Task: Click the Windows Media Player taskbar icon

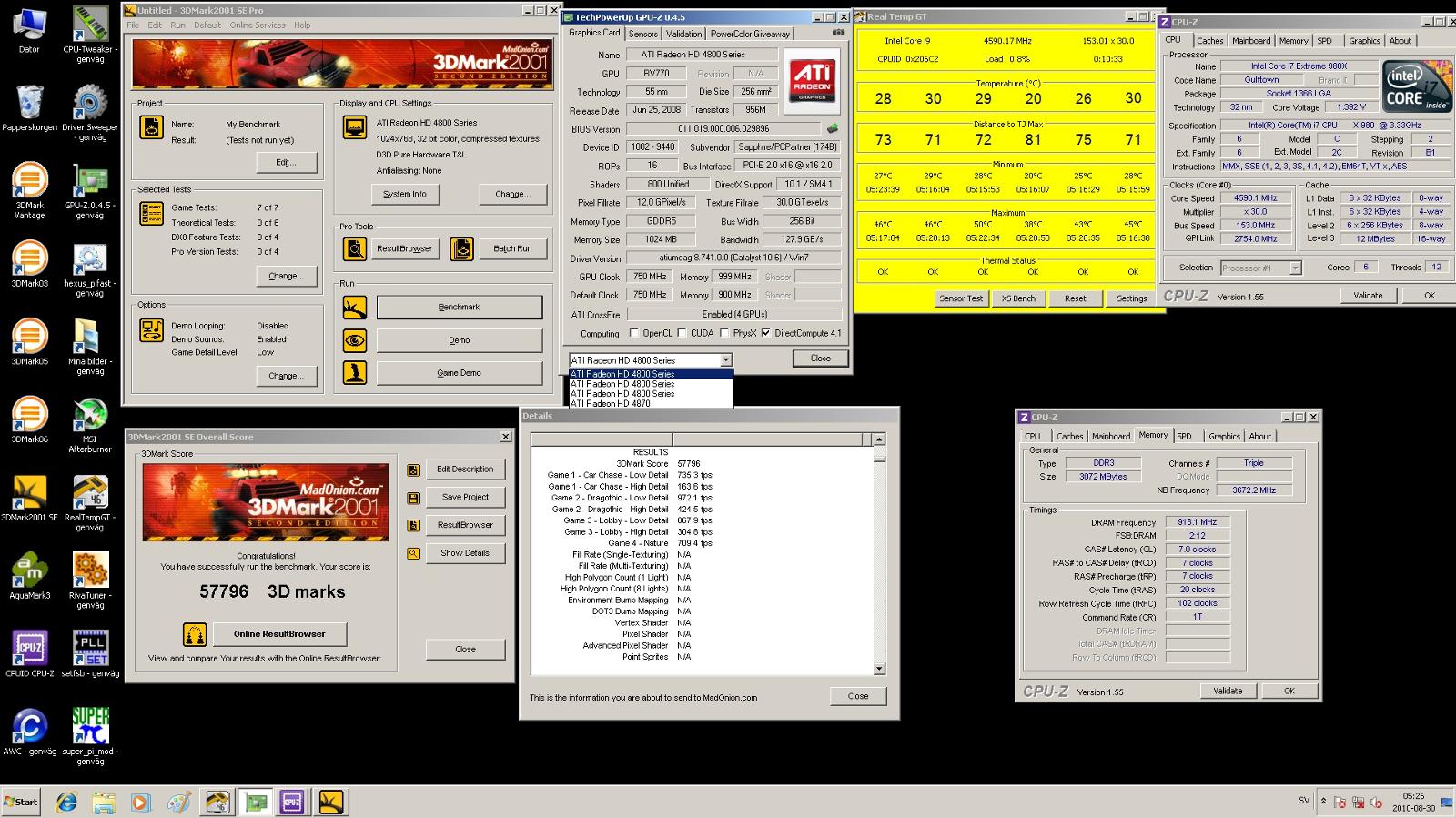Action: 140,803
